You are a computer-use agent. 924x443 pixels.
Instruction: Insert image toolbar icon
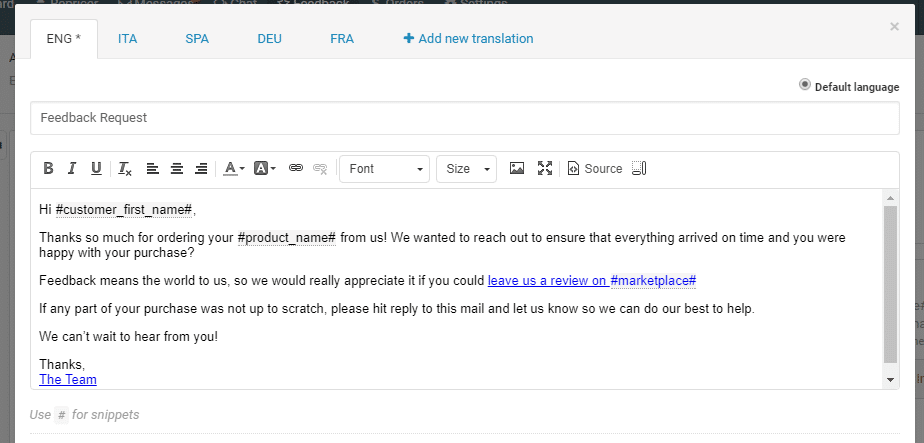pyautogui.click(x=517, y=168)
